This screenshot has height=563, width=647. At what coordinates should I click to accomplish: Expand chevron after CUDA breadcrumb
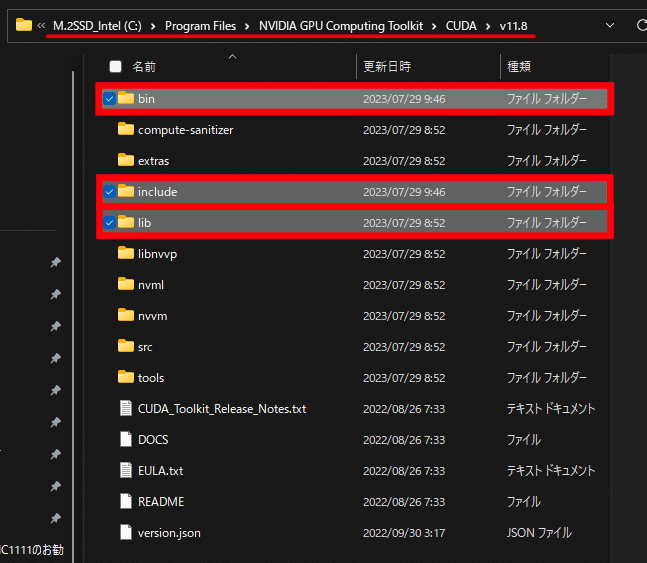coord(488,26)
